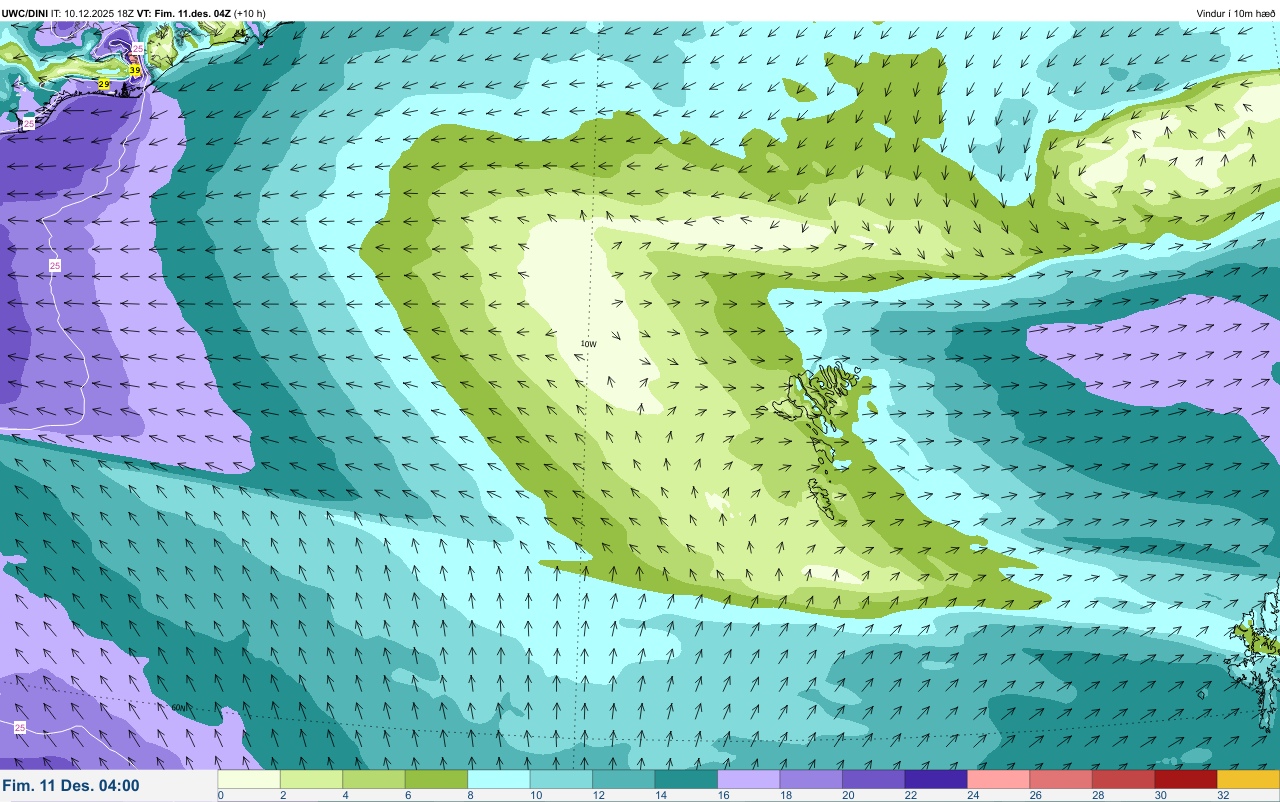
Task: Click the "Fim. 11 Des. 04:00" timestamp
Action: [x=71, y=786]
